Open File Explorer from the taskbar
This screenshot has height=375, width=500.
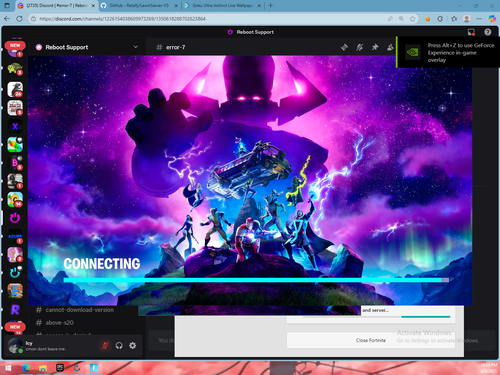(43, 368)
